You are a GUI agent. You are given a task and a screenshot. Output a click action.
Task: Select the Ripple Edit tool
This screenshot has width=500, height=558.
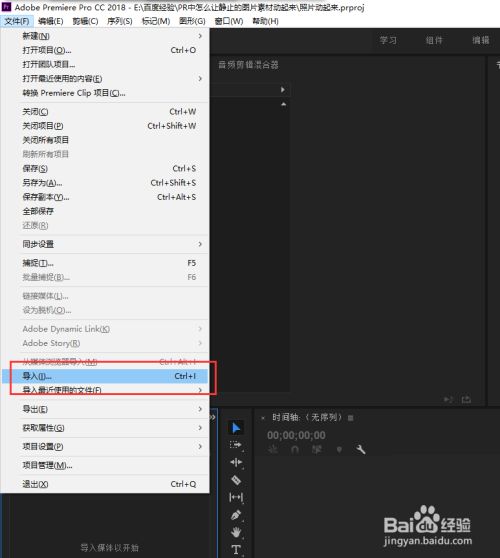[x=236, y=462]
